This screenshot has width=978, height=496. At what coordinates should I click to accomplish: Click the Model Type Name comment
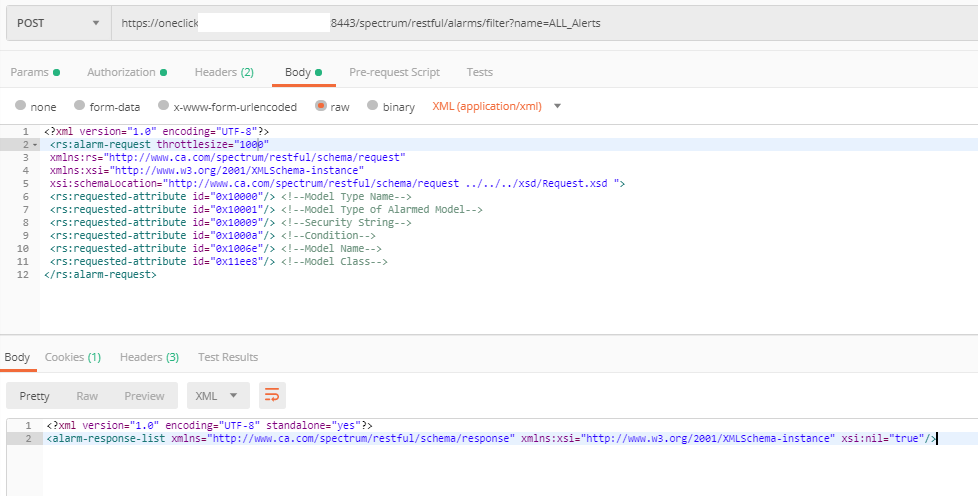point(346,197)
